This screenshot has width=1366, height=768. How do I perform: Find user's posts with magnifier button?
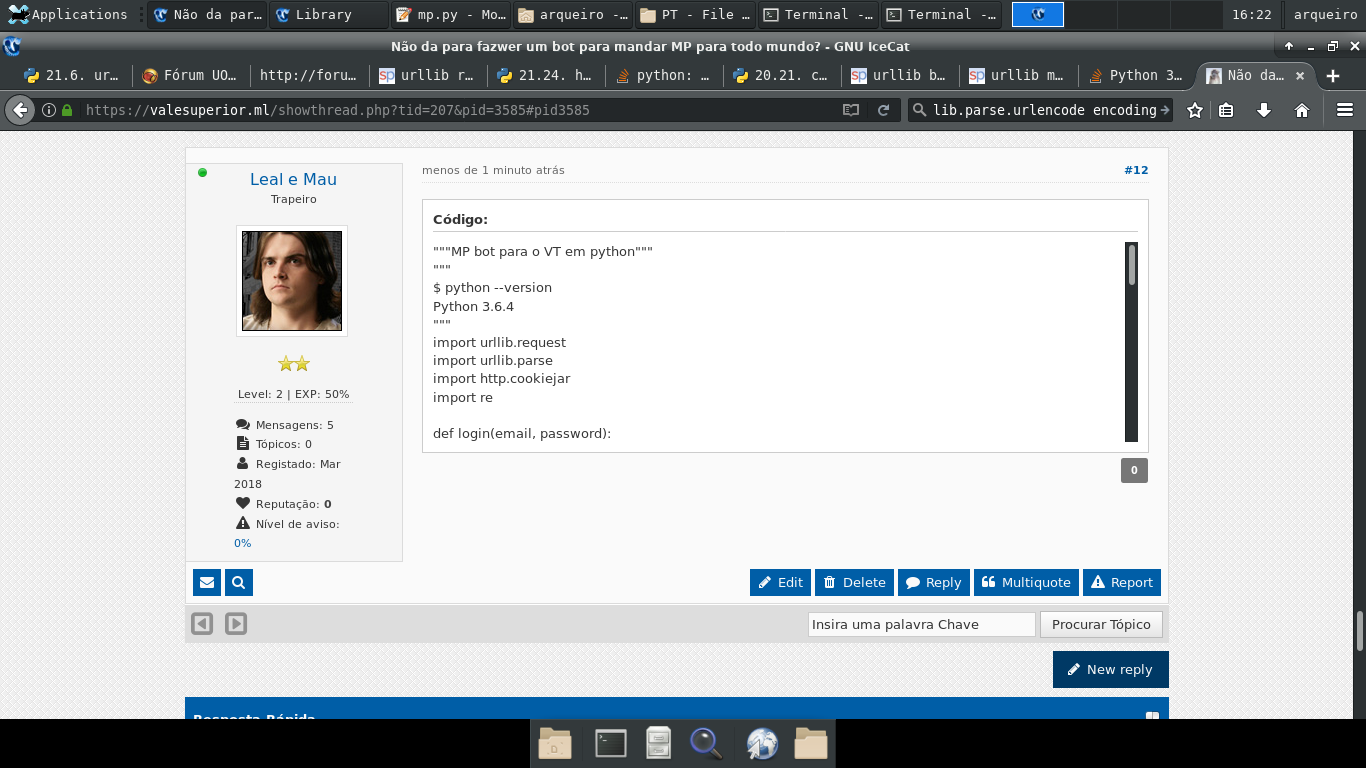point(239,582)
